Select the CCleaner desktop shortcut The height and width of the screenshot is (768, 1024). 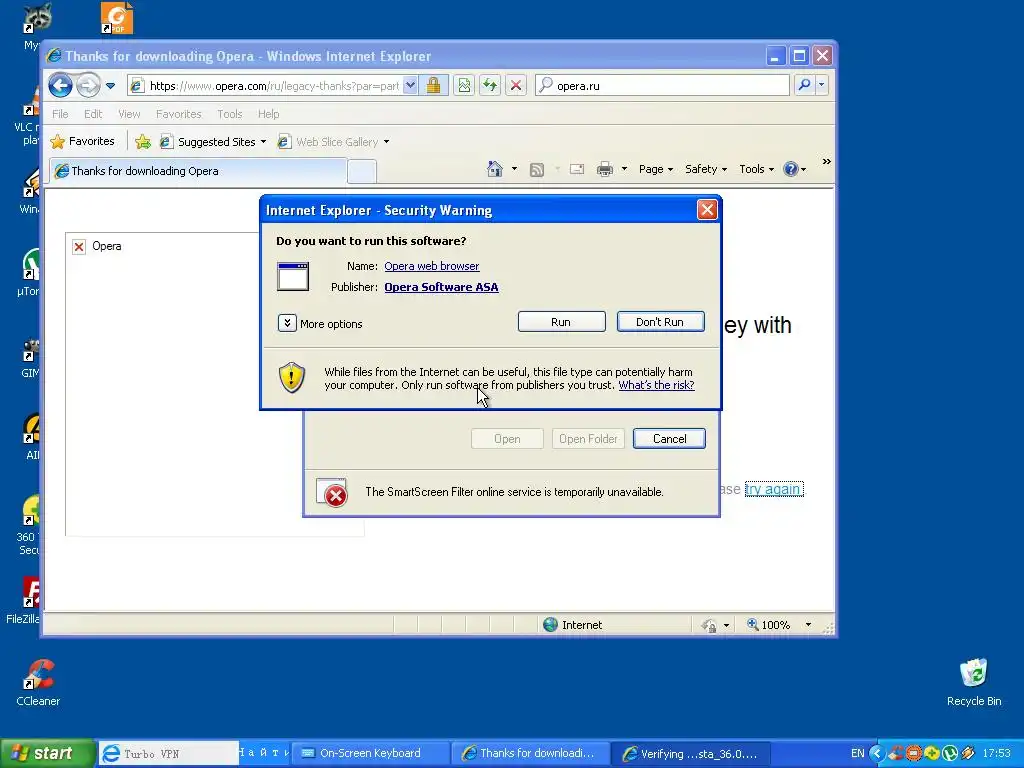[x=38, y=682]
